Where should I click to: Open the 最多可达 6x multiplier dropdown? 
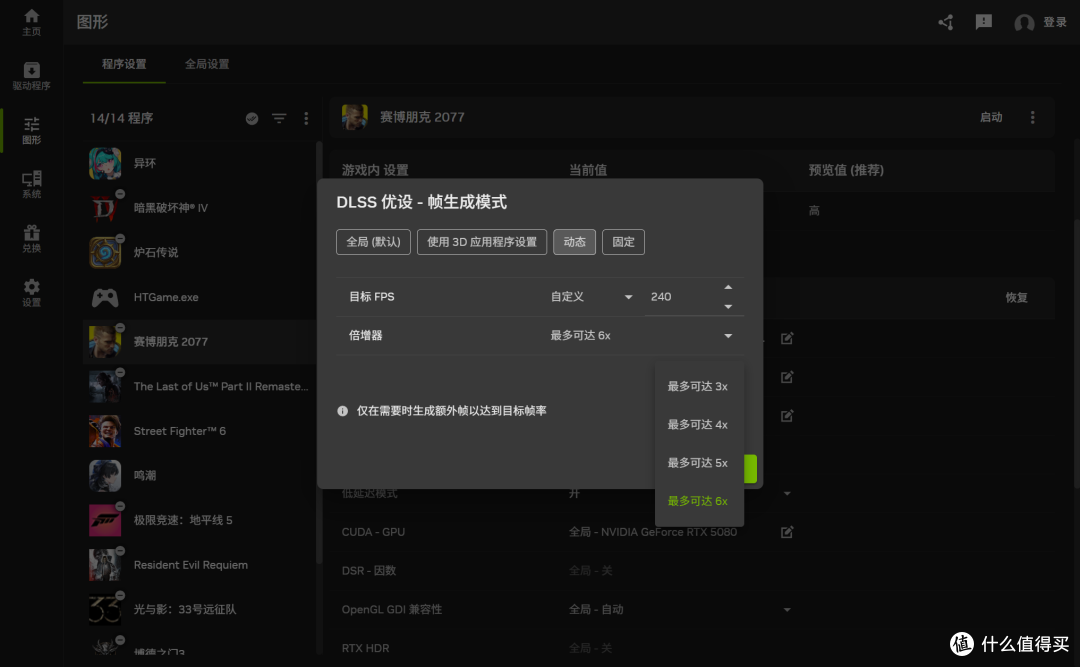coord(641,336)
